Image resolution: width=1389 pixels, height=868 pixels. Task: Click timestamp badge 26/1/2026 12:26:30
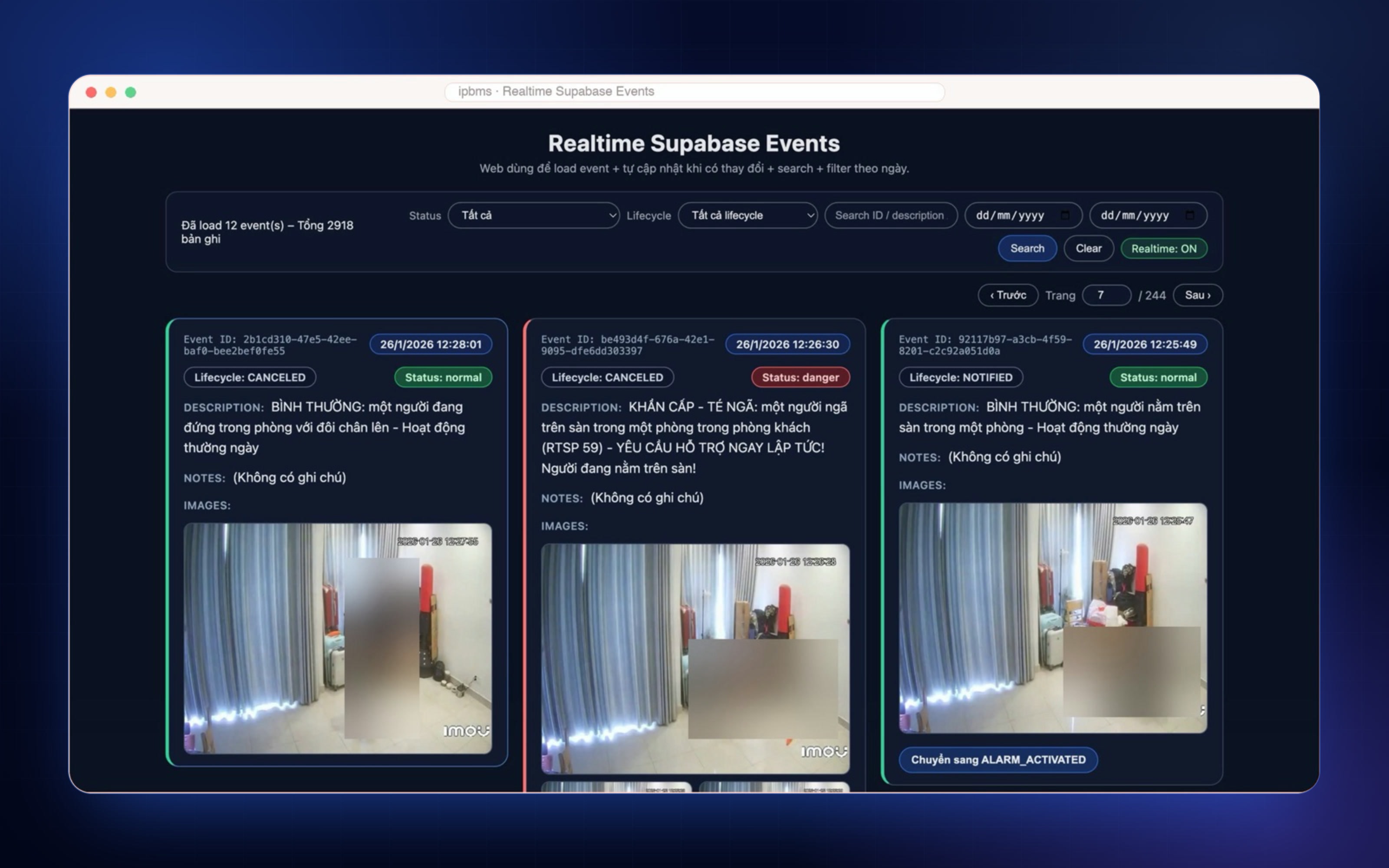point(787,345)
